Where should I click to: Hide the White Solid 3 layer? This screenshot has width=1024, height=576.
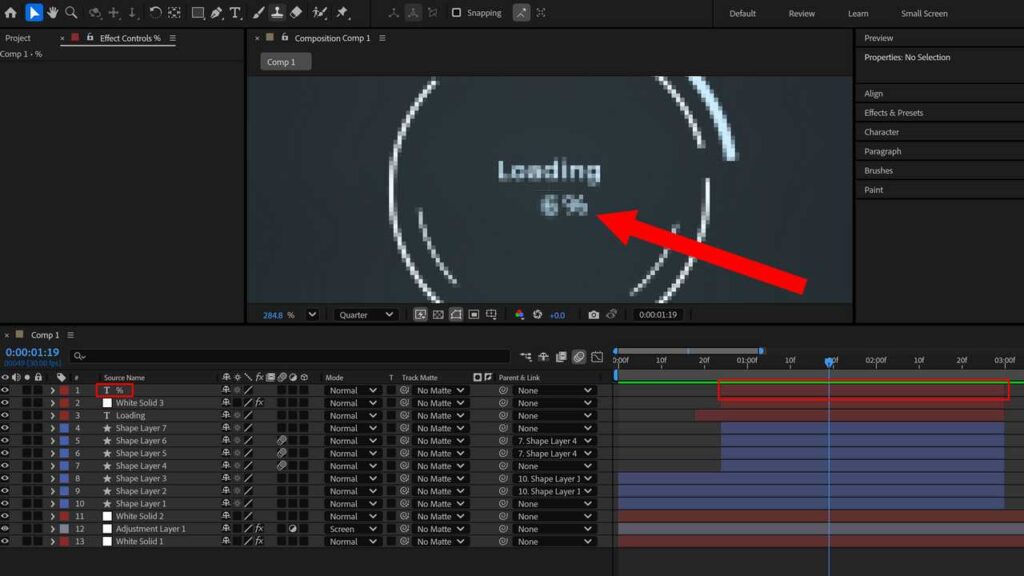(5, 403)
